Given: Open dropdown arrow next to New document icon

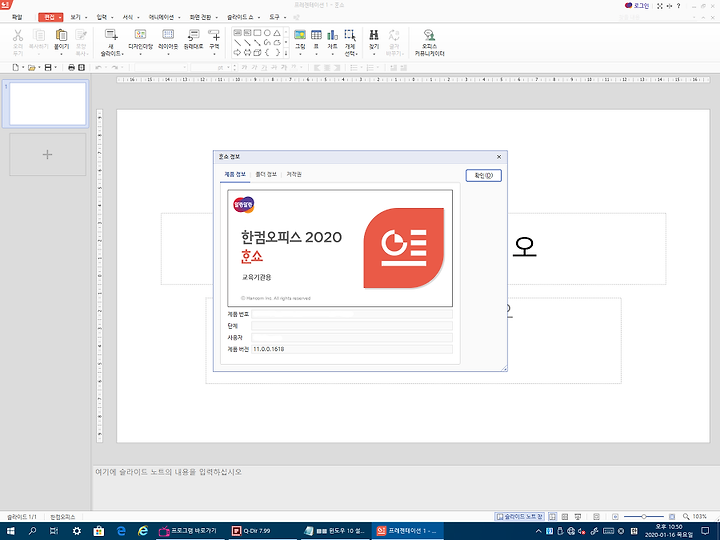Looking at the screenshot, I should (x=23, y=68).
